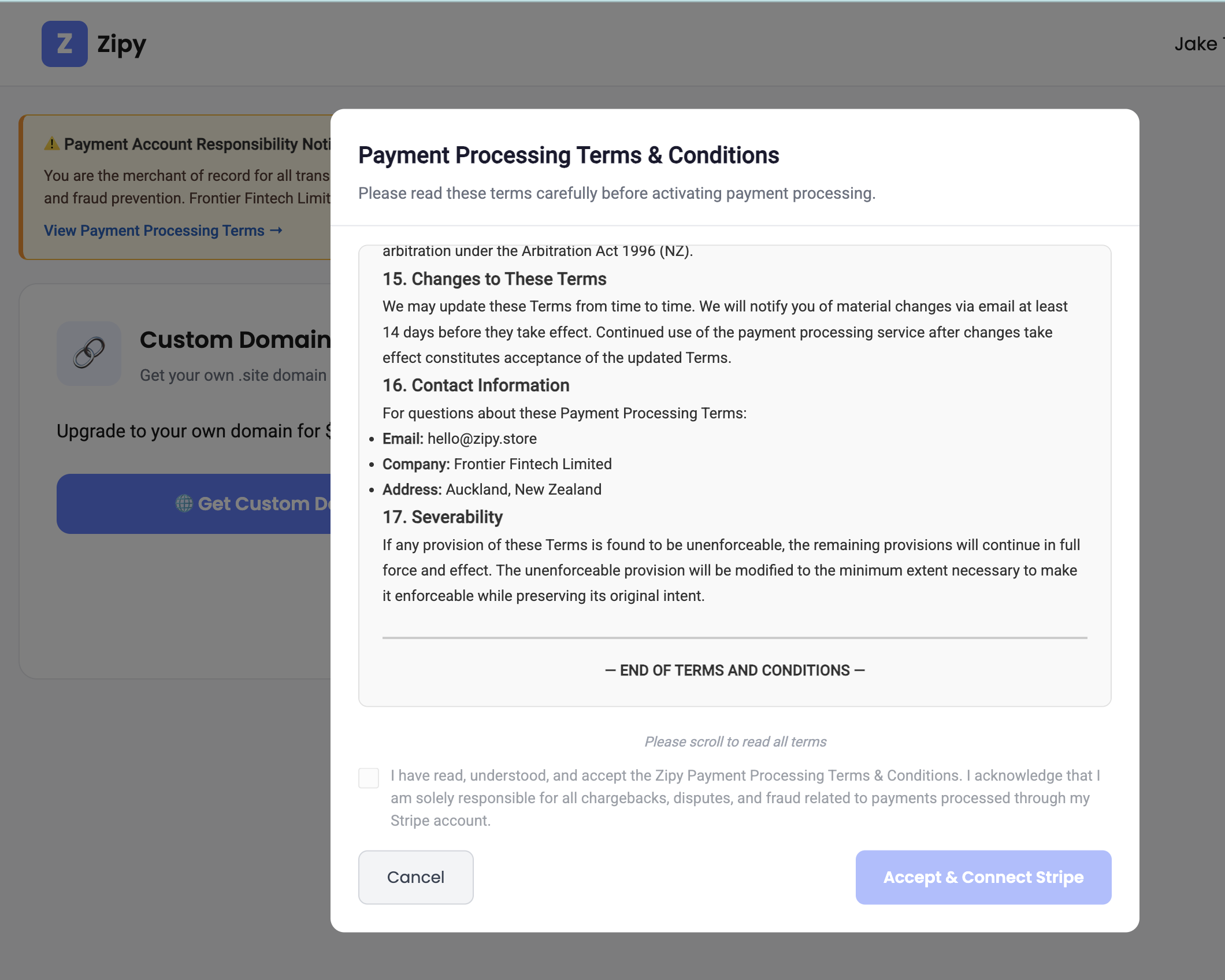Click the globe icon on Get Custom Domain button

coord(184,503)
